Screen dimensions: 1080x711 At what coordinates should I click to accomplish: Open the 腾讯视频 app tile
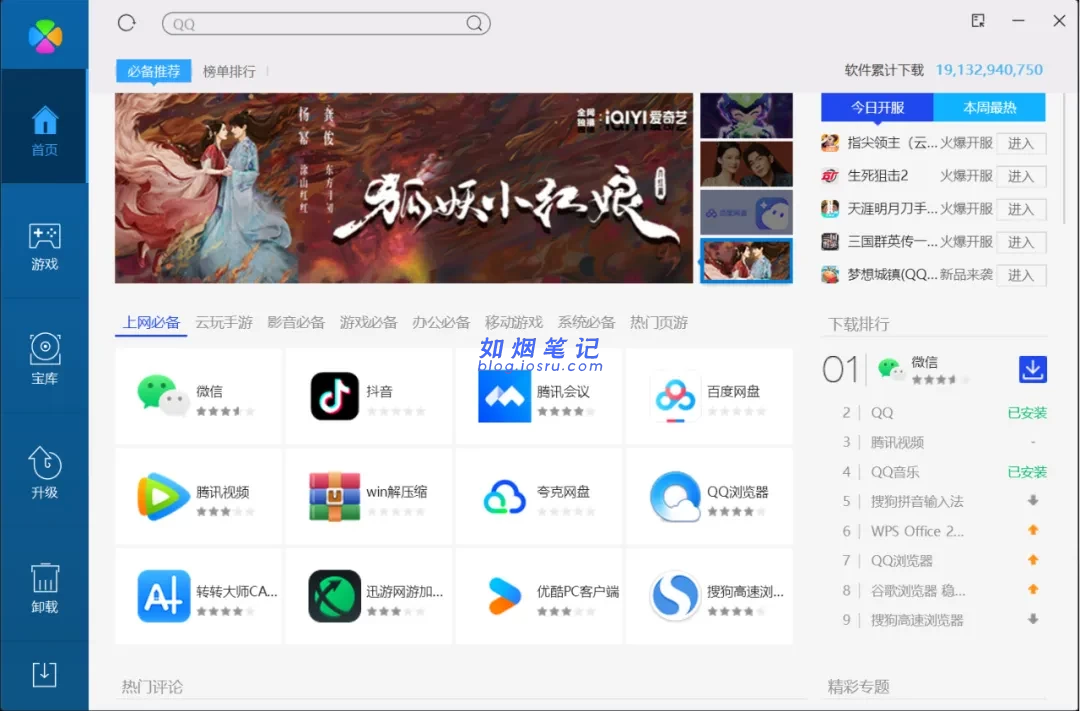198,497
